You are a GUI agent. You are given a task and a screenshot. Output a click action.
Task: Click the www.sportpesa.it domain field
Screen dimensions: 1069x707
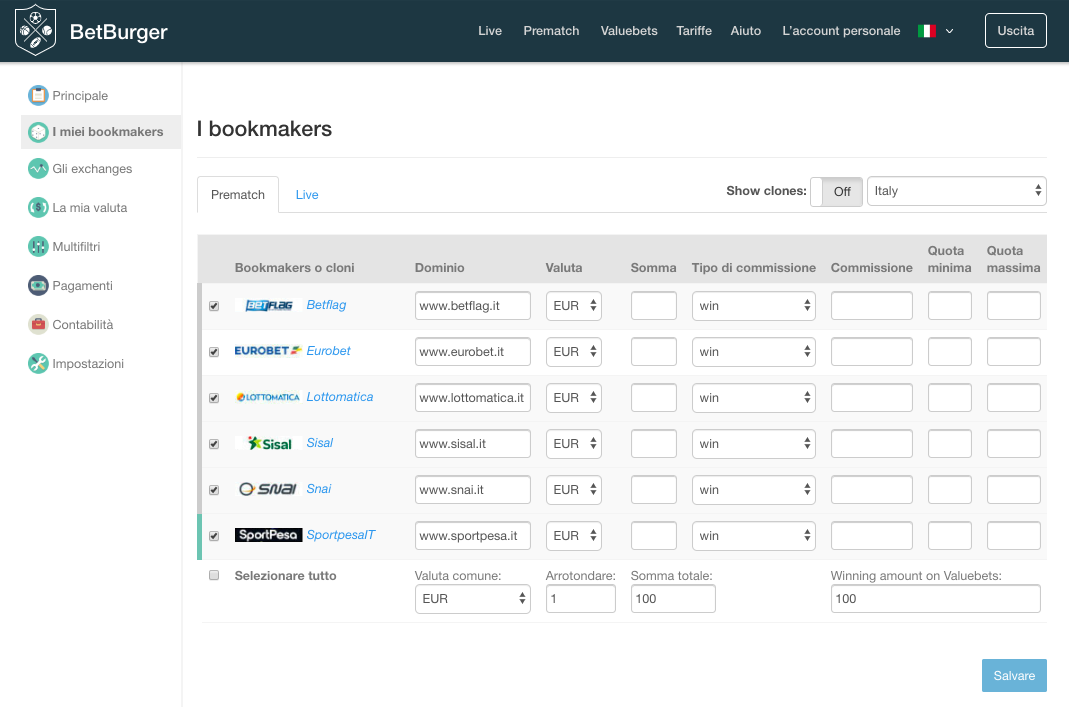click(x=472, y=536)
